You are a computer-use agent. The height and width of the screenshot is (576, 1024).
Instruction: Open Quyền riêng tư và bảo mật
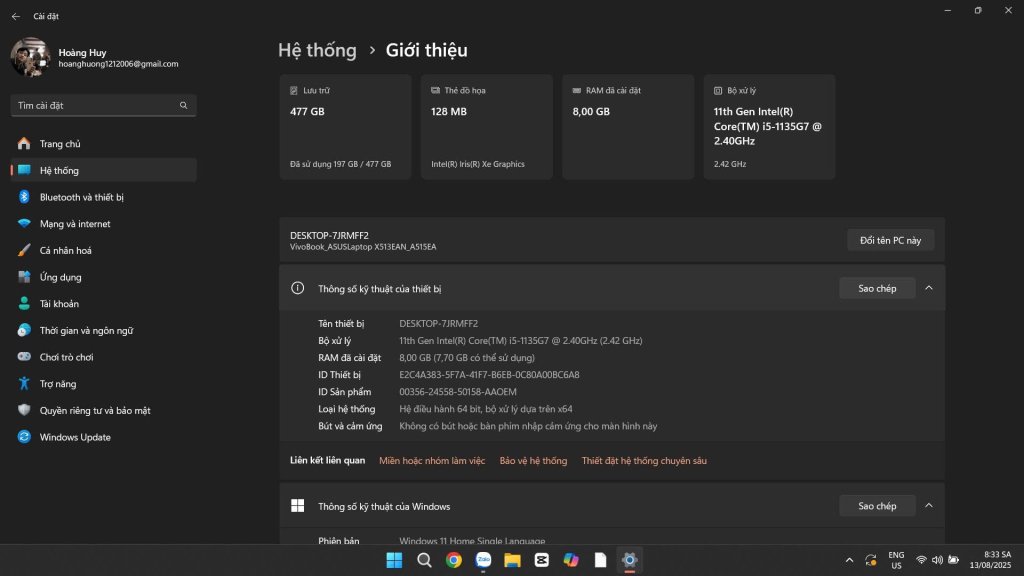click(103, 411)
